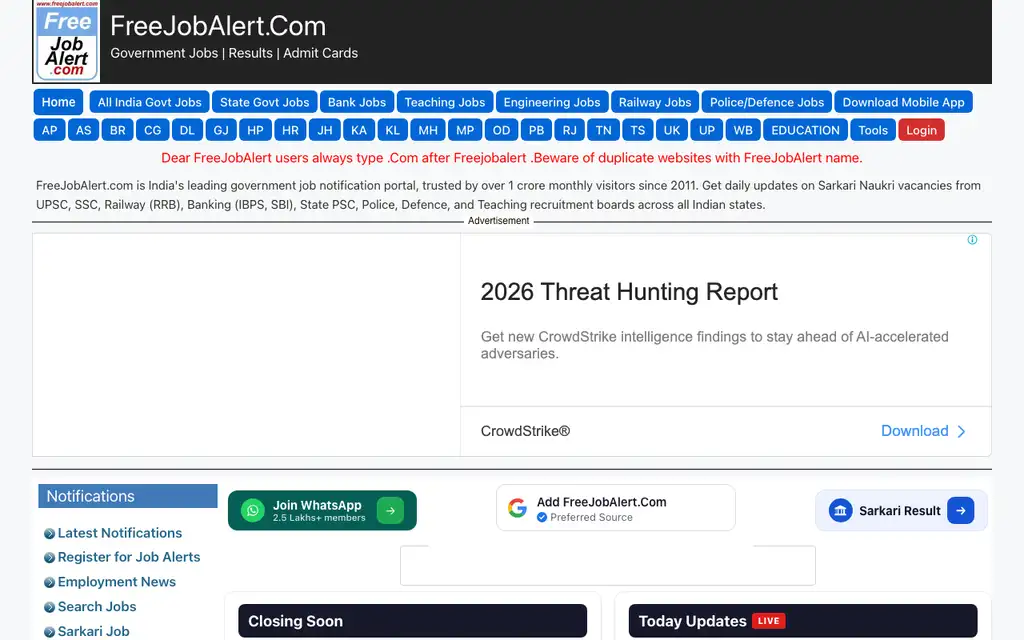Viewport: 1024px width, 640px height.
Task: Open Sarkari Job sidebar link
Action: point(93,632)
